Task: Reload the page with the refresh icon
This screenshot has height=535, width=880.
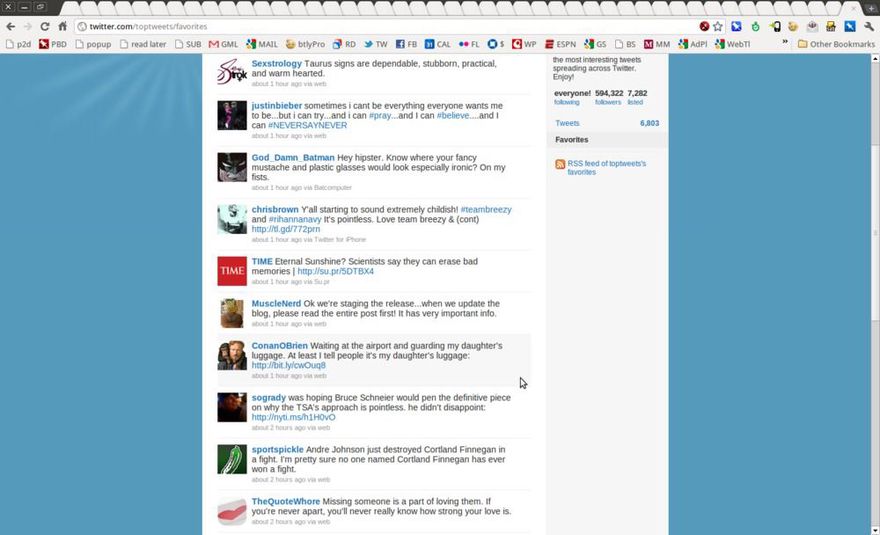Action: click(45, 26)
